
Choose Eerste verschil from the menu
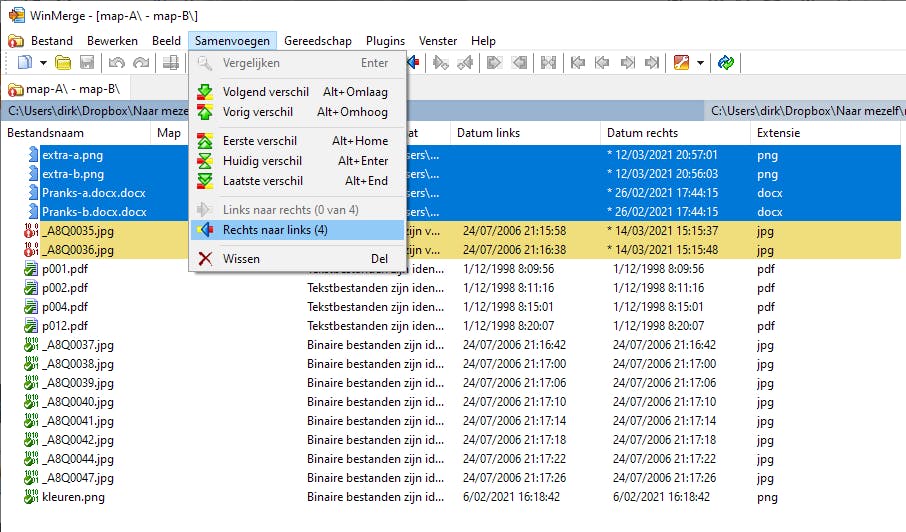coord(298,141)
